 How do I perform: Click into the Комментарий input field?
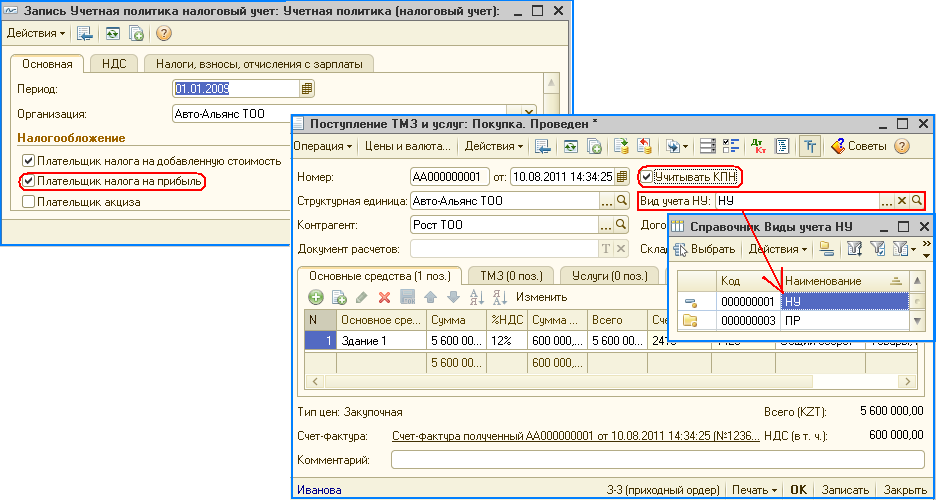pyautogui.click(x=655, y=460)
